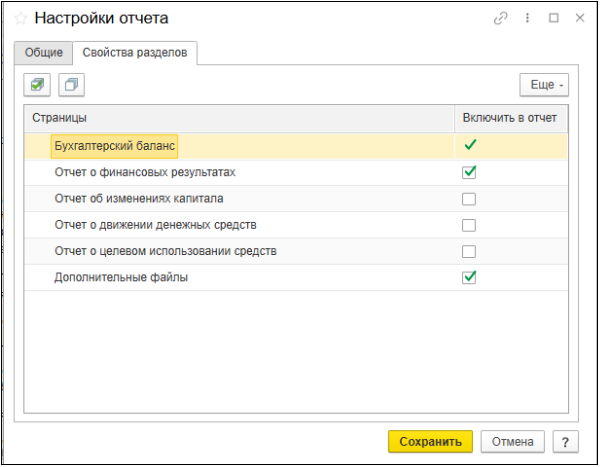Screen dimensions: 600x467
Task: Select the Дополнительные файлы row
Action: click(296, 277)
